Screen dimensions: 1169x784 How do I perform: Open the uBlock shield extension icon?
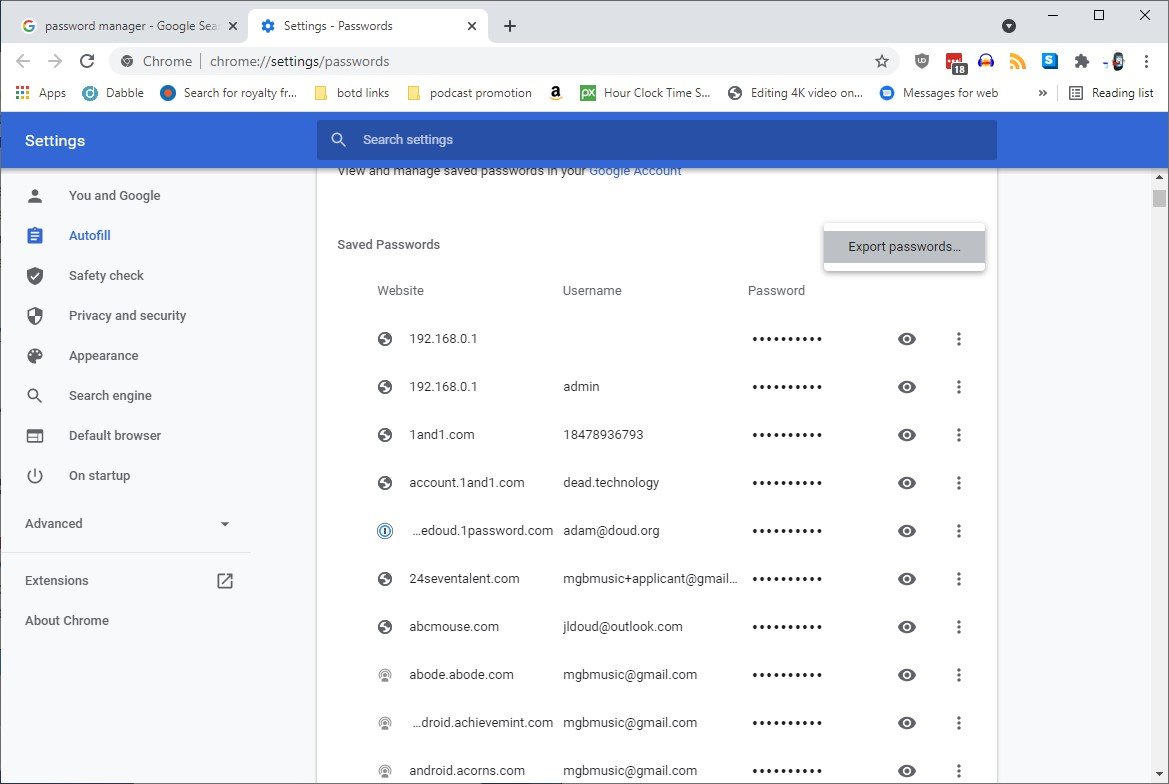[x=922, y=61]
